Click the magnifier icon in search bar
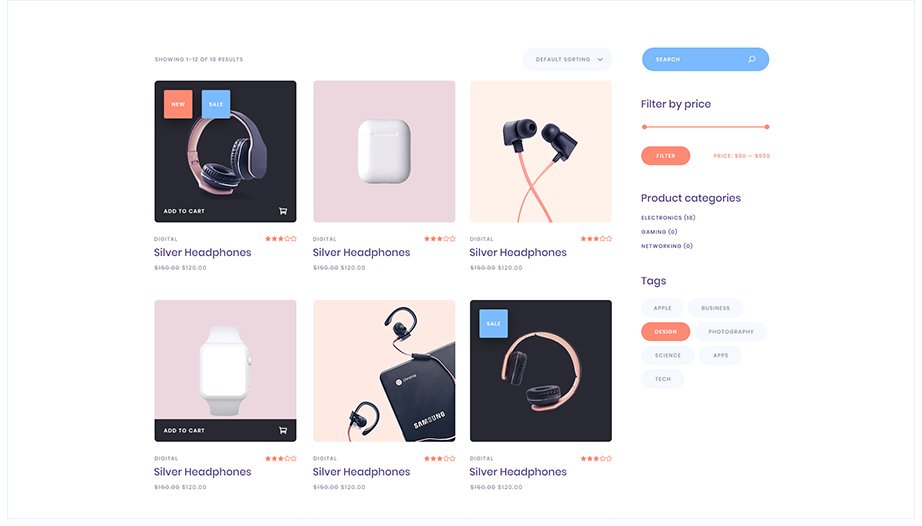Image resolution: width=922 pixels, height=526 pixels. (x=751, y=59)
